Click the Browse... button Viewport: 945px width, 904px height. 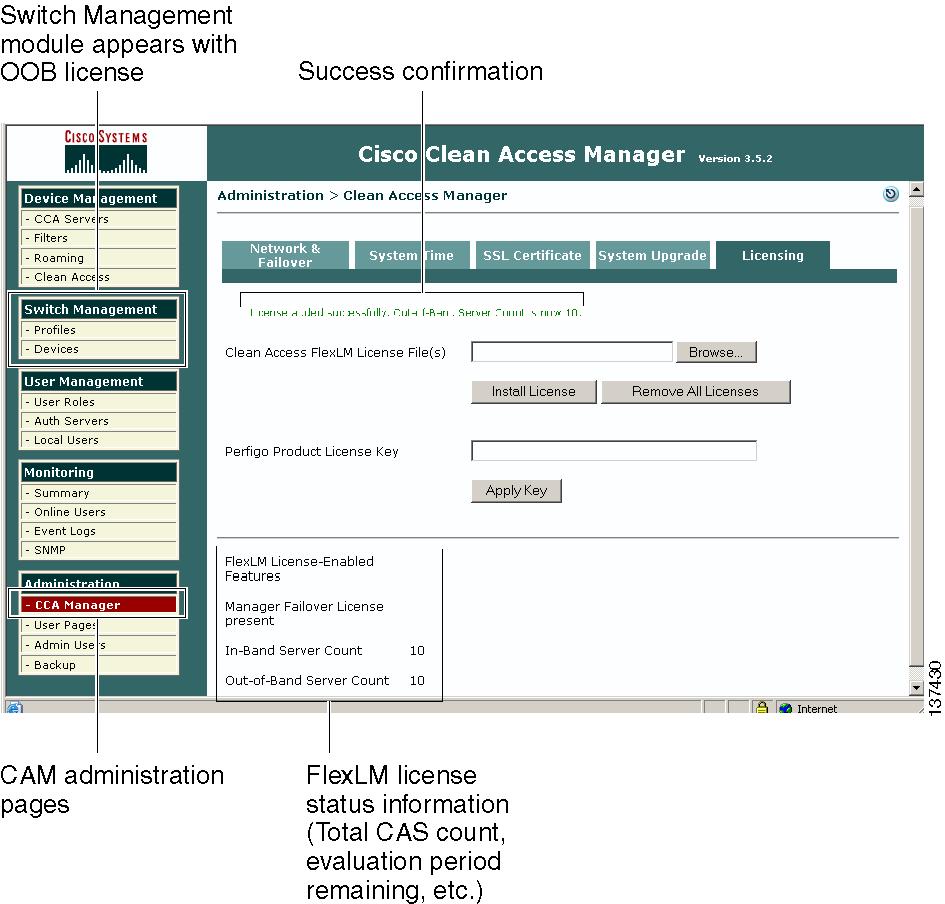(x=716, y=352)
